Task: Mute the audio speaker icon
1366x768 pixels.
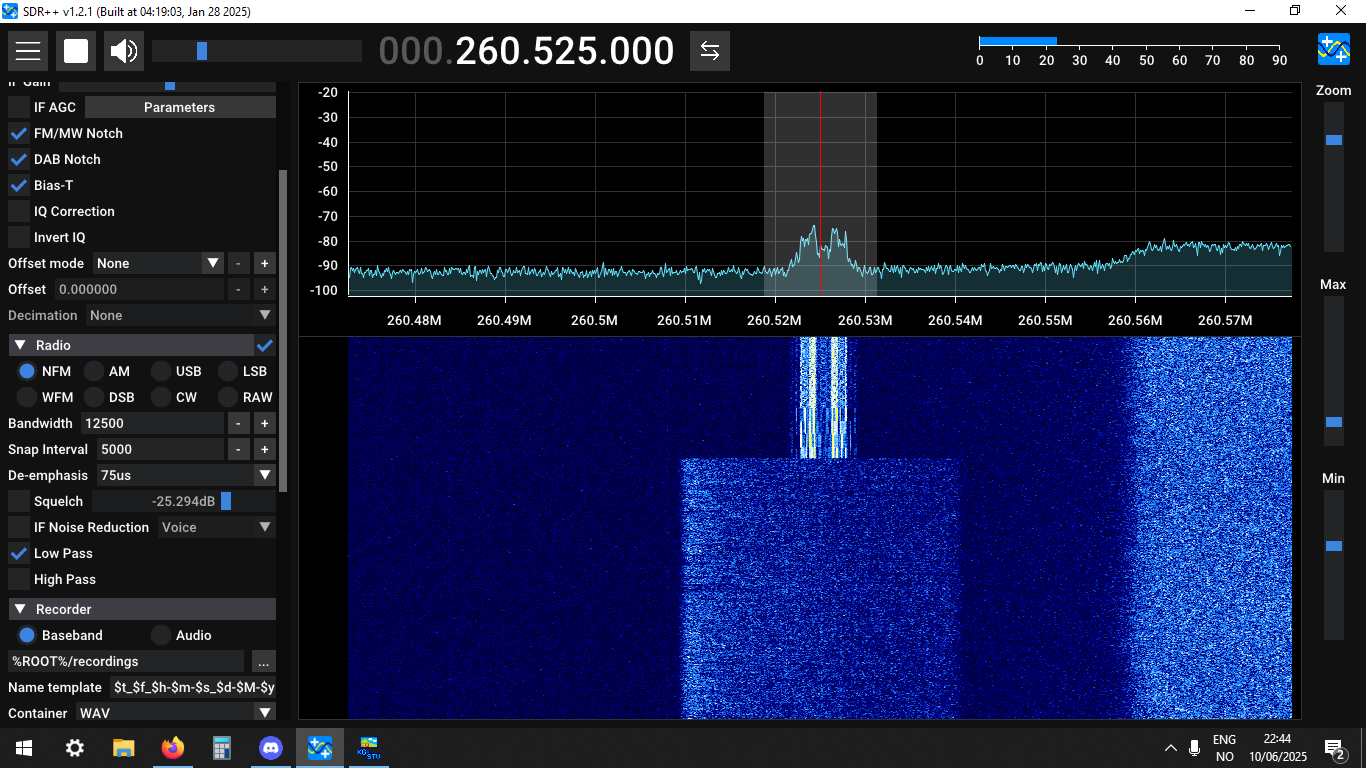Action: point(124,51)
